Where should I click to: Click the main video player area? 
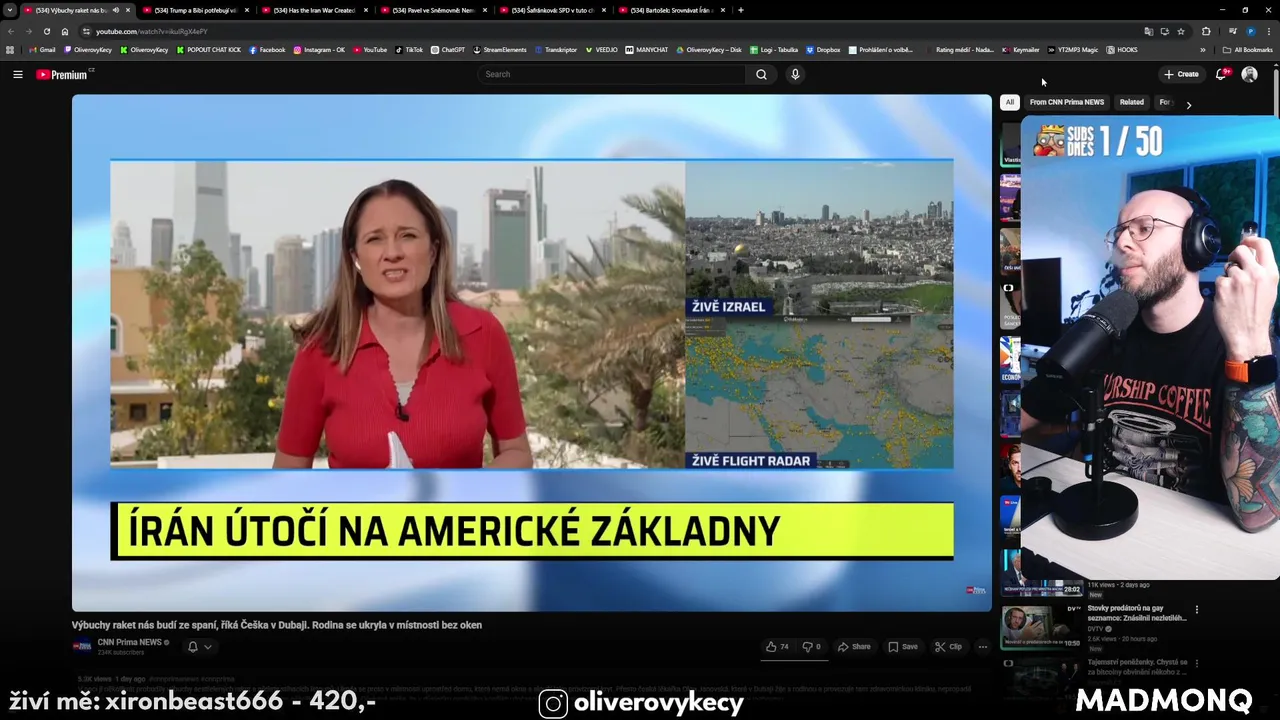tap(531, 352)
